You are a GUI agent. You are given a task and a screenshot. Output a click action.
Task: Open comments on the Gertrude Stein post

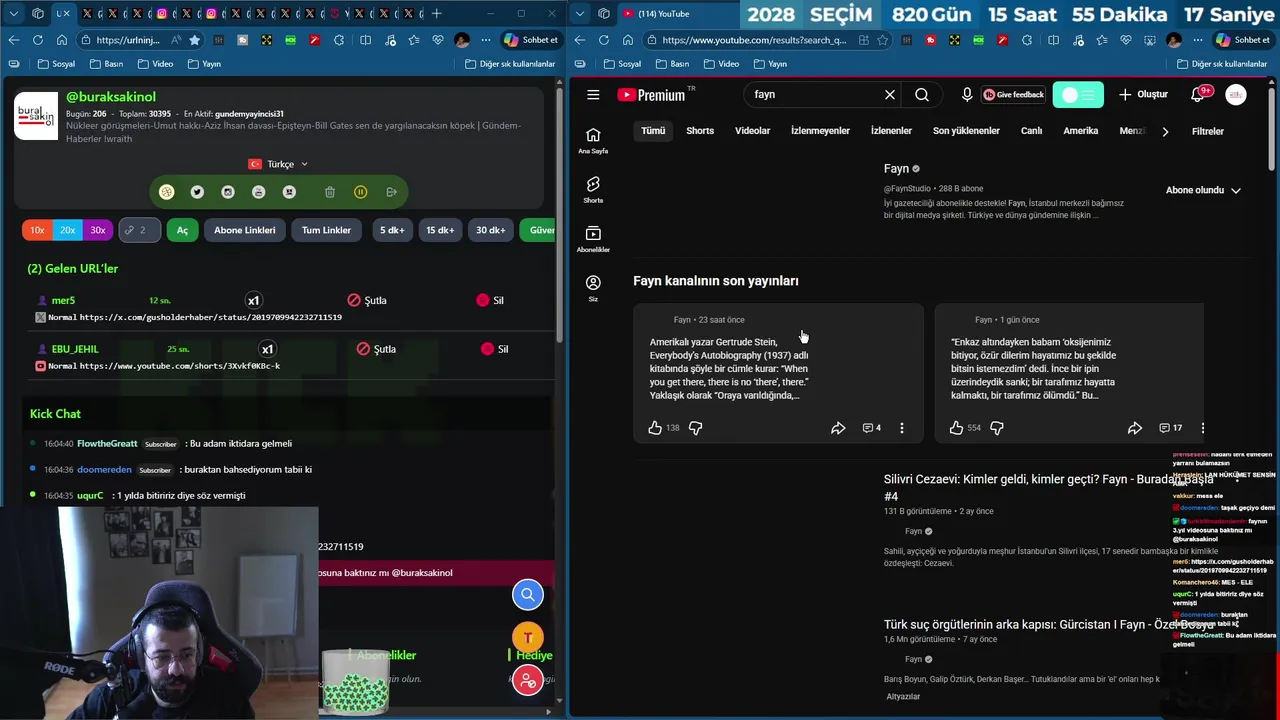pos(872,428)
